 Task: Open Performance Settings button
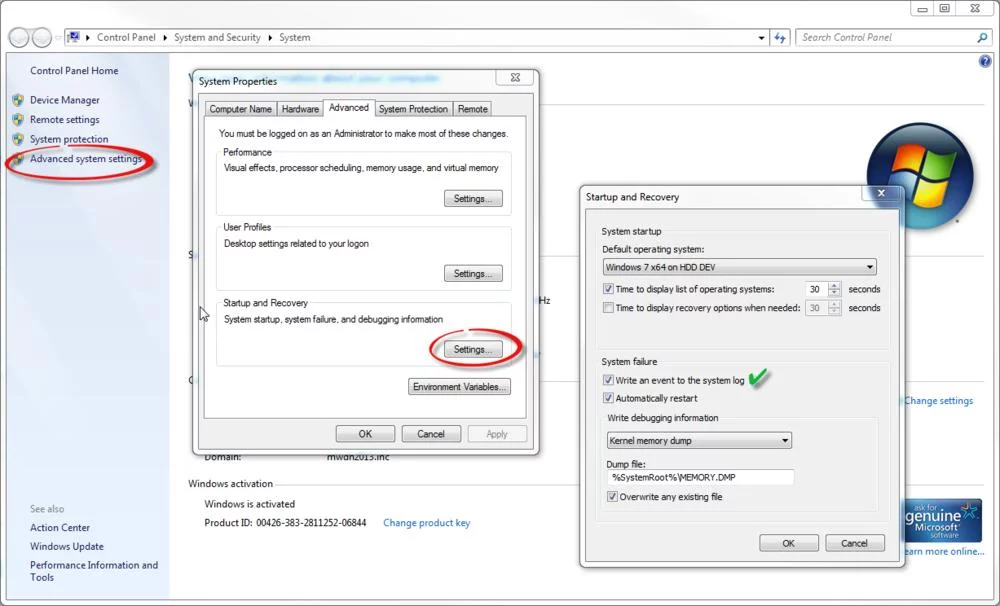click(x=473, y=198)
